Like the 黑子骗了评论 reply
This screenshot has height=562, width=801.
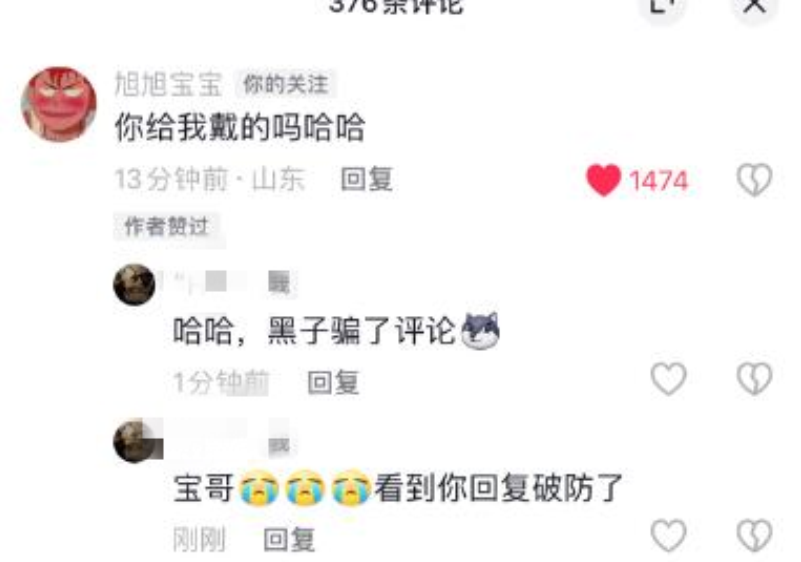(x=668, y=379)
